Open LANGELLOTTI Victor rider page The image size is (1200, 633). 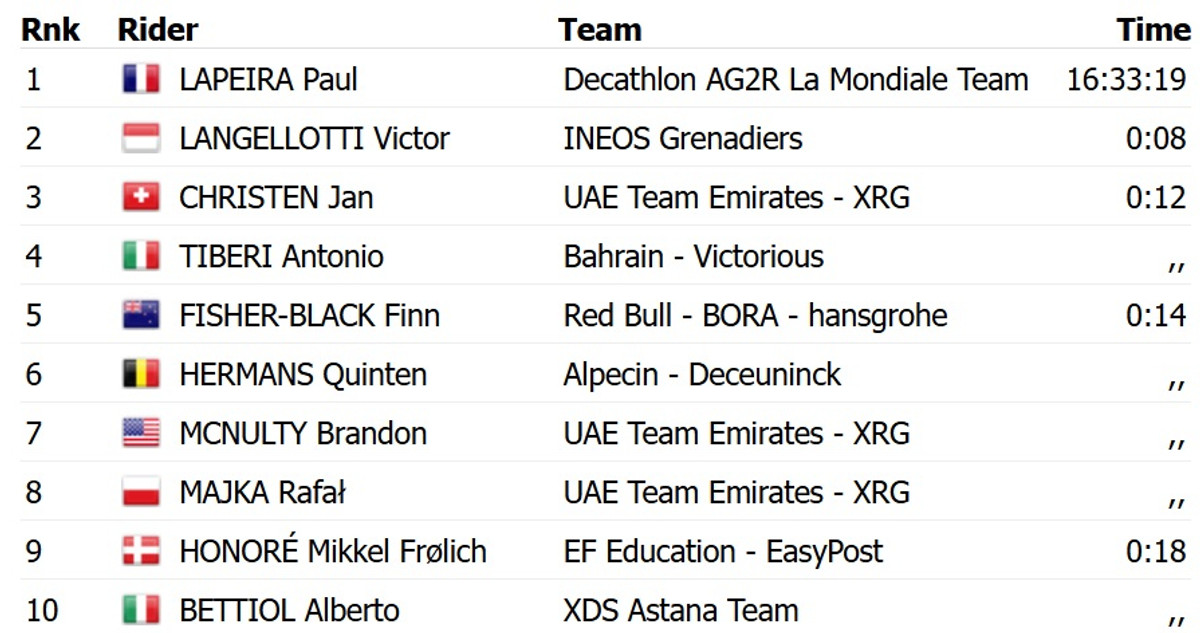click(x=314, y=138)
